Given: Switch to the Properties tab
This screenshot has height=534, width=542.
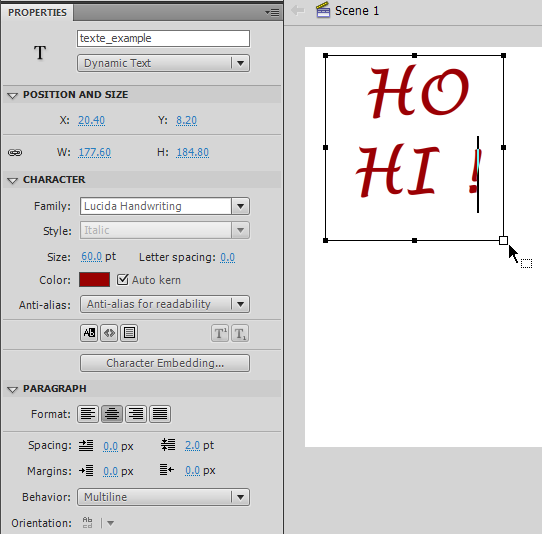Looking at the screenshot, I should point(37,12).
